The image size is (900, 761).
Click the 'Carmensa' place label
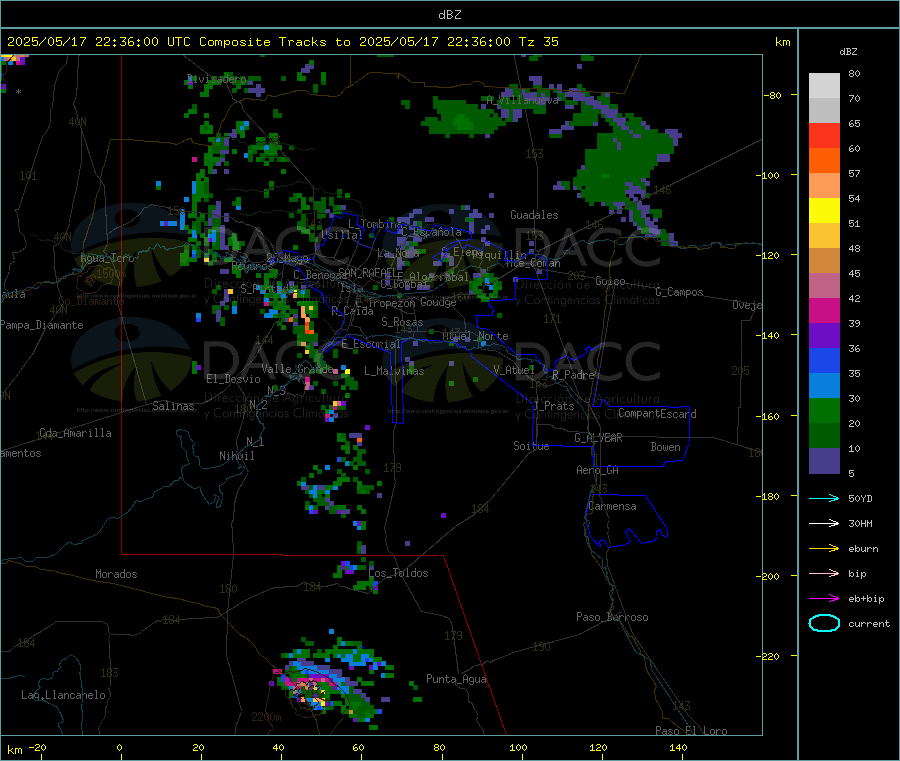pyautogui.click(x=612, y=506)
